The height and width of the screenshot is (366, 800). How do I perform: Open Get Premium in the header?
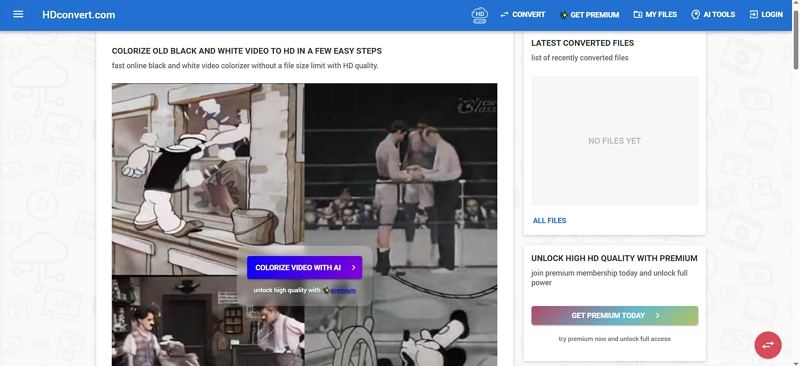pyautogui.click(x=589, y=15)
